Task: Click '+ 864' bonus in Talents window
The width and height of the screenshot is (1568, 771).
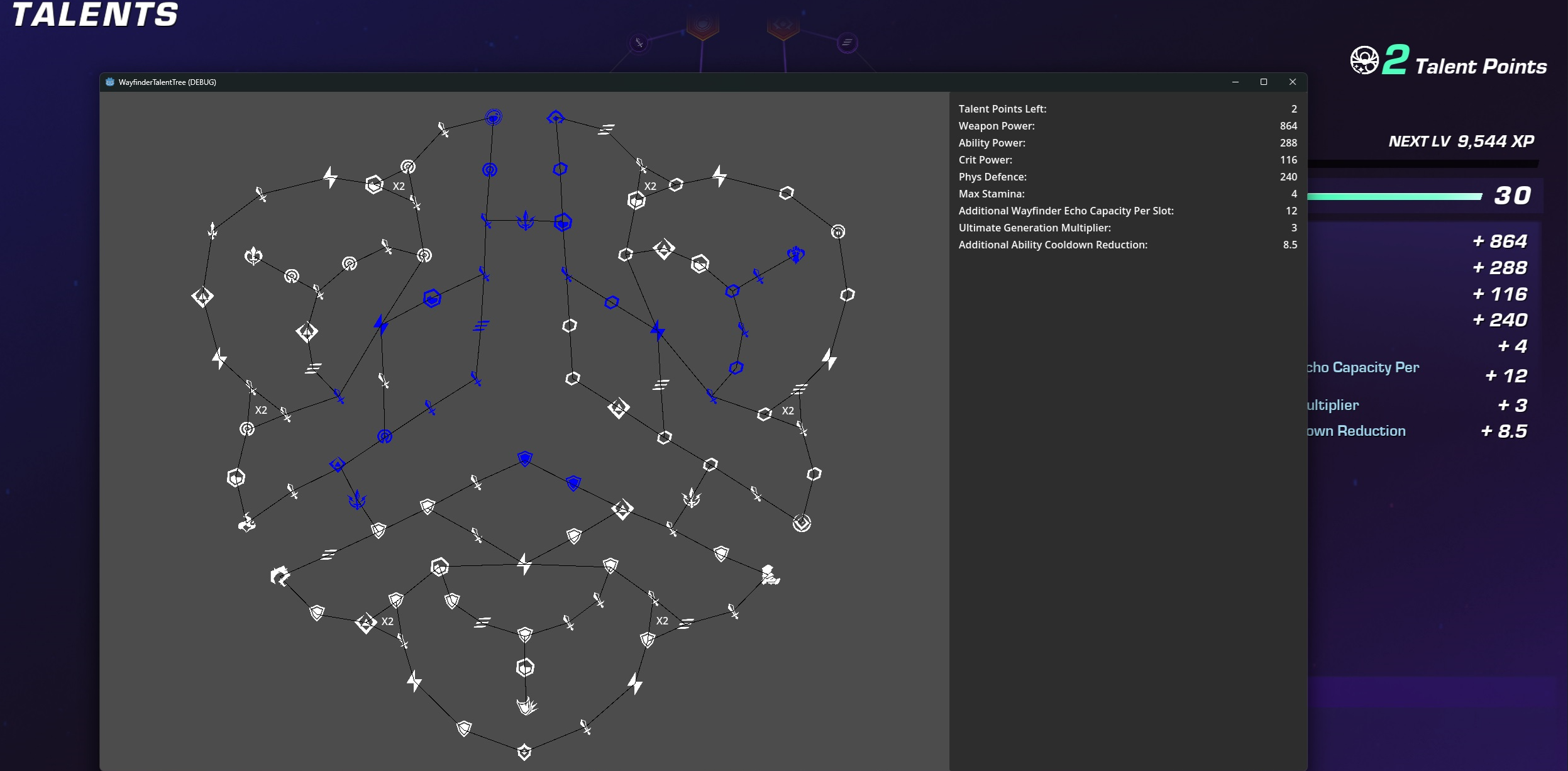Action: pos(1499,241)
